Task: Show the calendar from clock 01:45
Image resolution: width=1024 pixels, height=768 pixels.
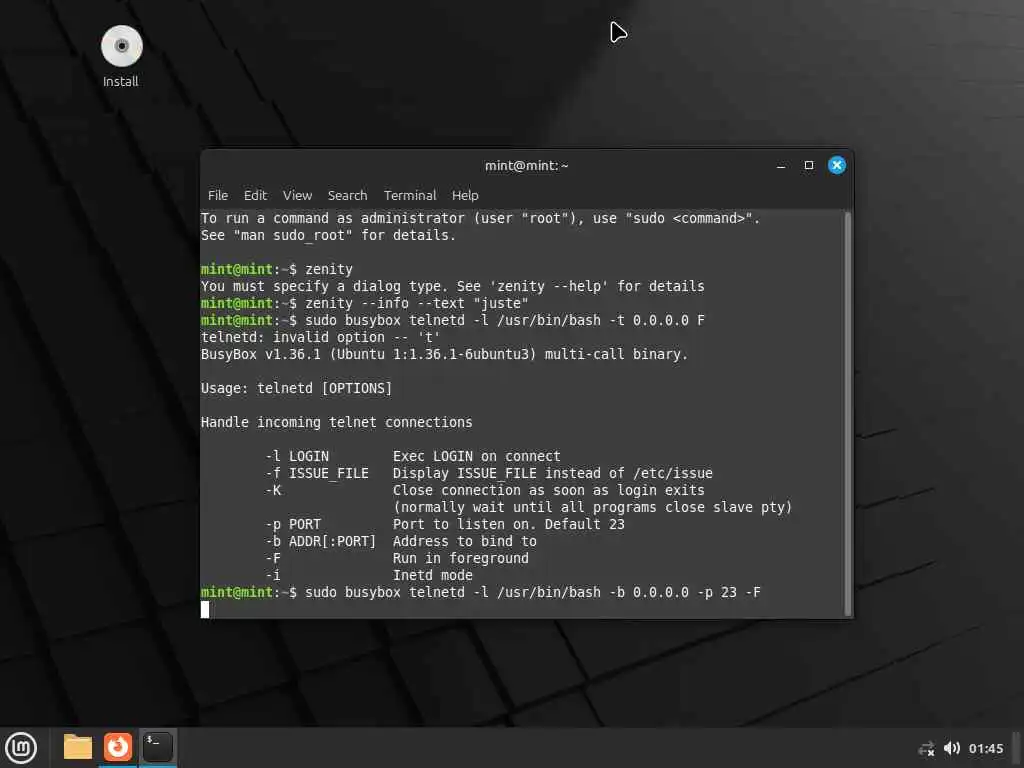Action: point(985,748)
